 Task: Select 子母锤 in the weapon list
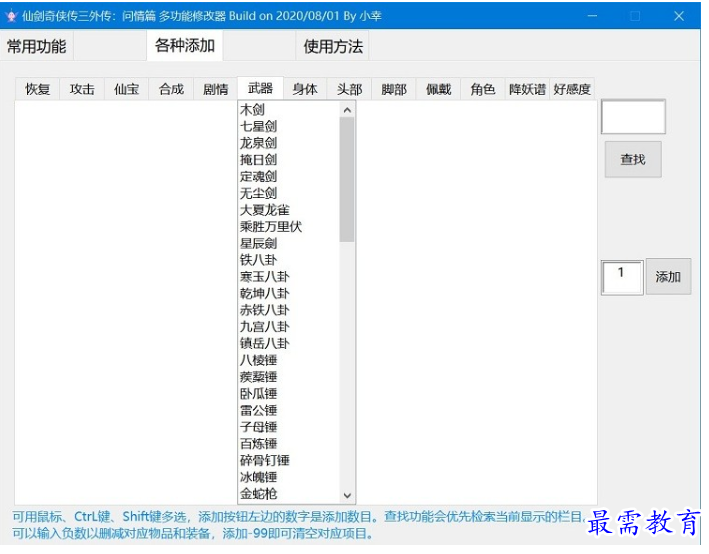(258, 427)
